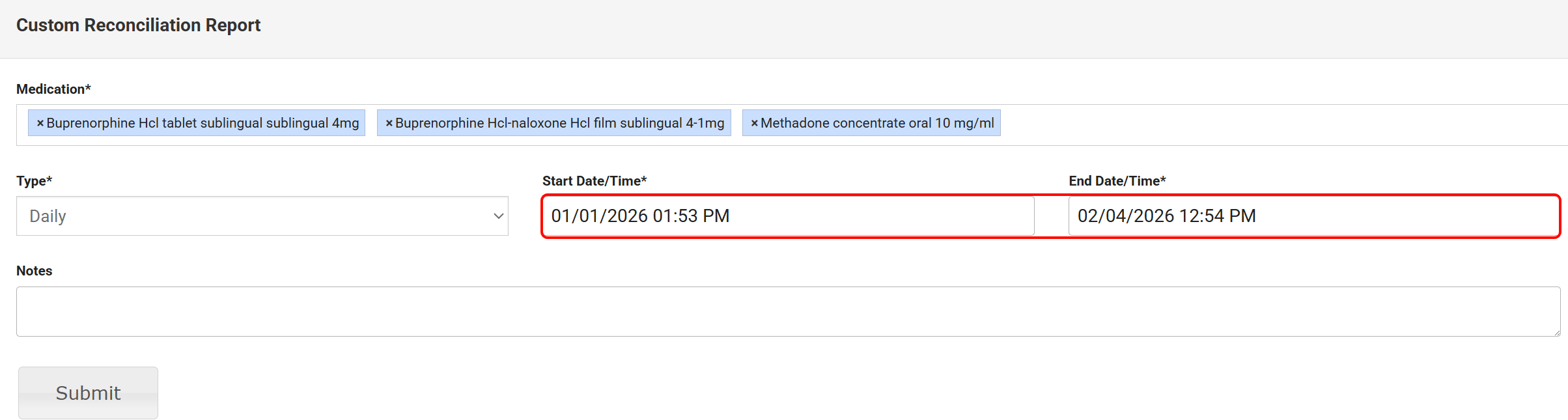The image size is (1568, 420).
Task: Select the Methadone concentrate oral 10 mg/ml tag text
Action: click(877, 123)
